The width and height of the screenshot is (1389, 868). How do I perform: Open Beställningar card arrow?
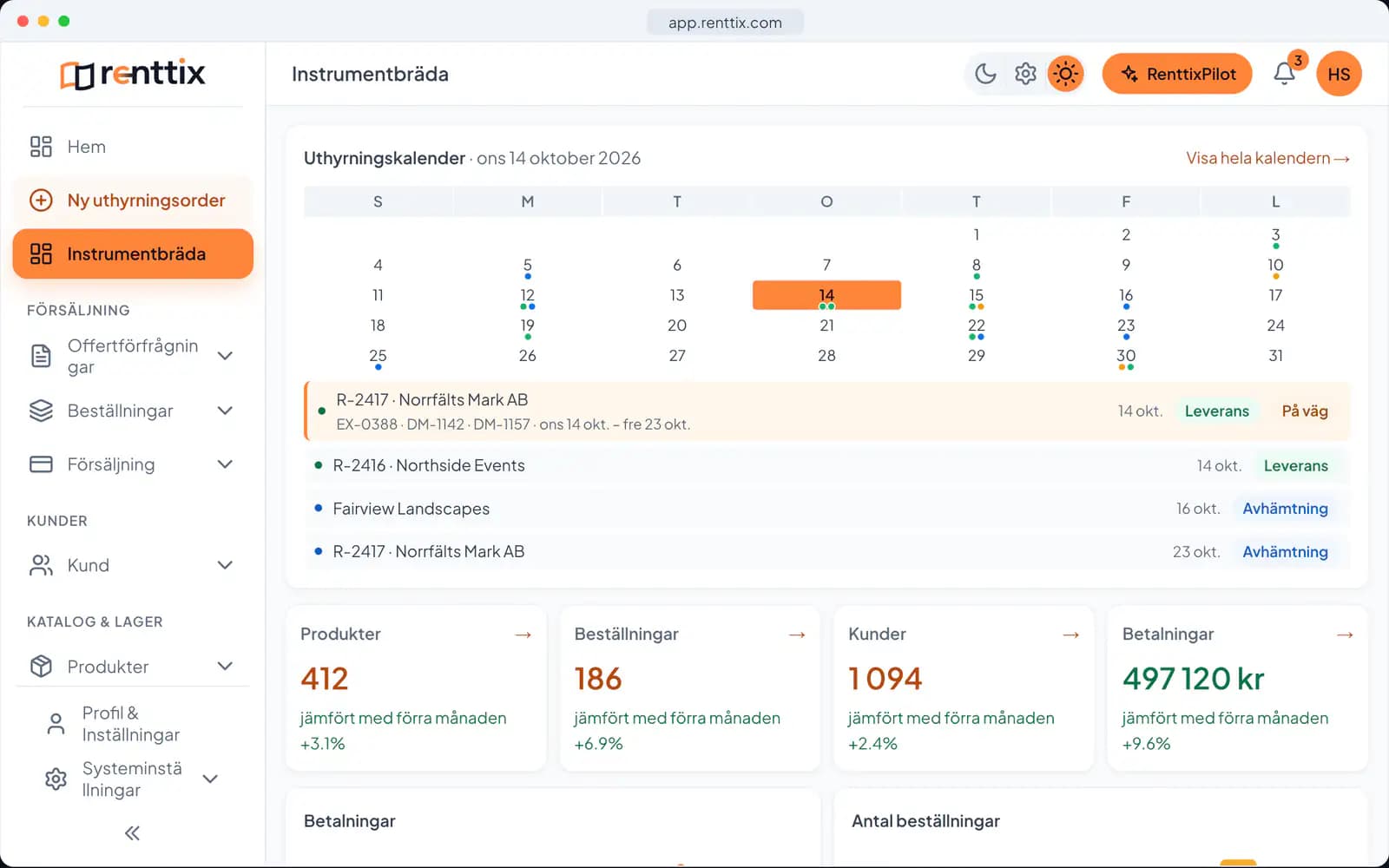pos(797,635)
